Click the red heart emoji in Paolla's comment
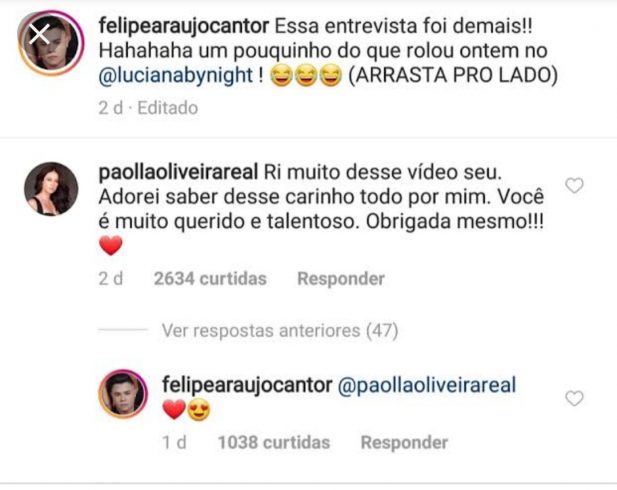 pyautogui.click(x=111, y=246)
